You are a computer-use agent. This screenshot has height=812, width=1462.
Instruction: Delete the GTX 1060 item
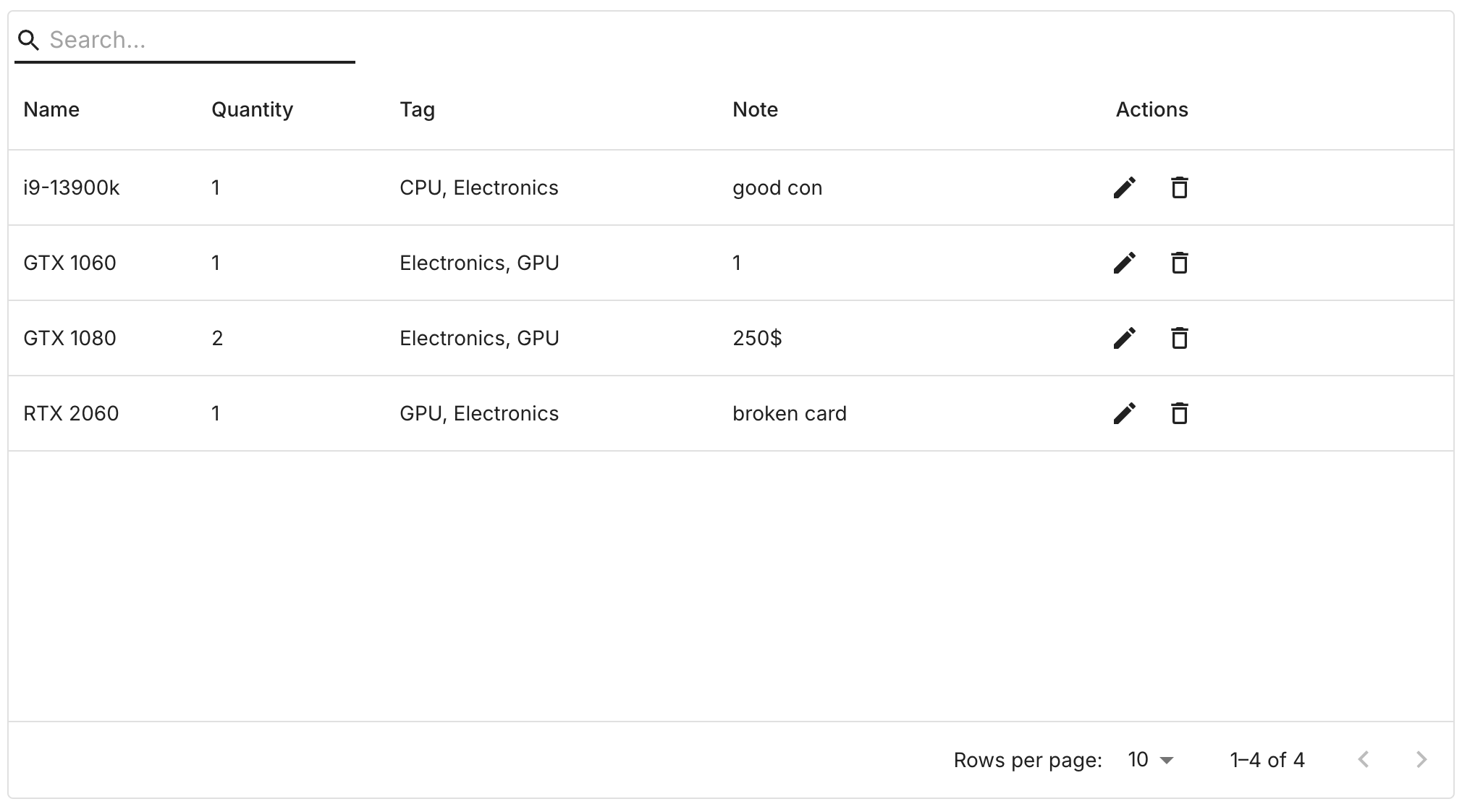coord(1179,263)
